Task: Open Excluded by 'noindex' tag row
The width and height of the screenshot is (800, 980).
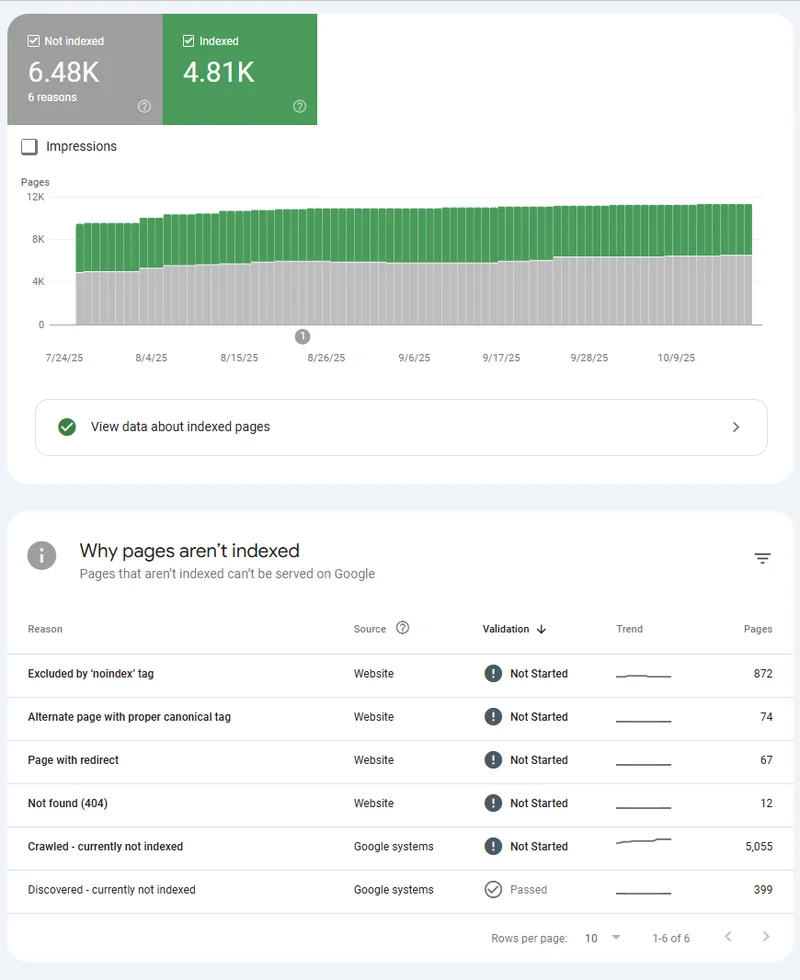Action: point(400,676)
